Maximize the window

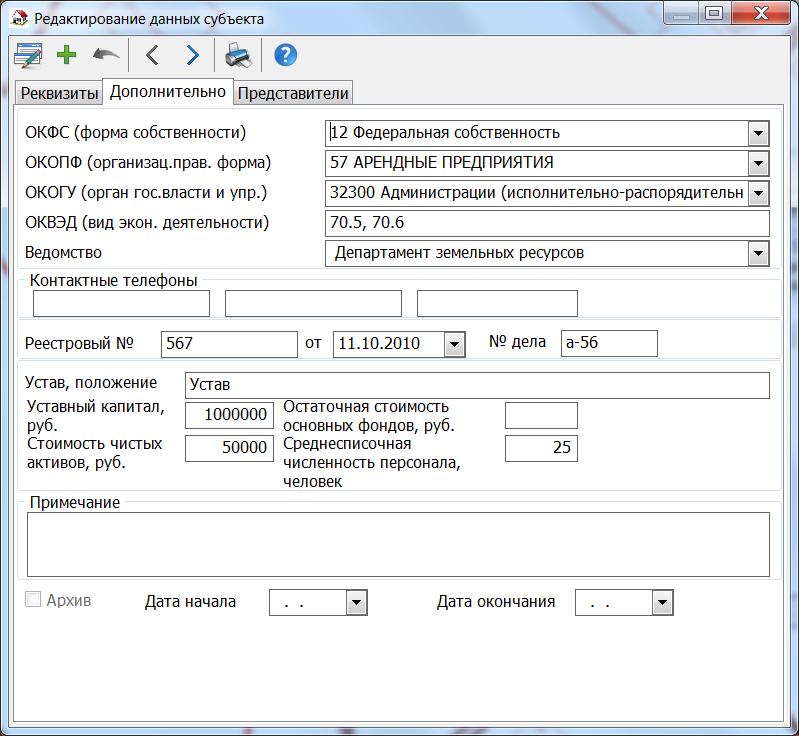(x=714, y=13)
